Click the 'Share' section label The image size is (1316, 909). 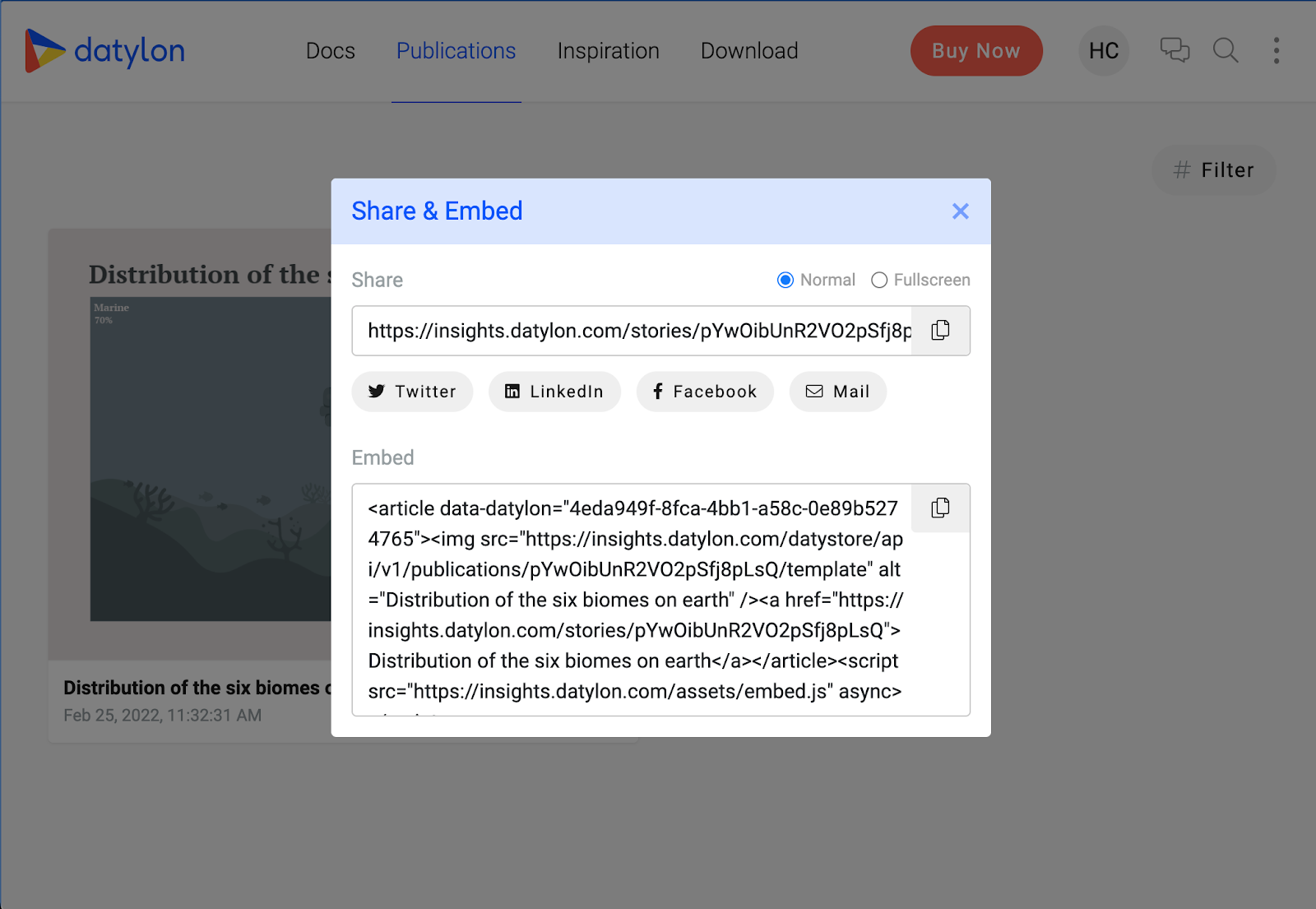[377, 280]
